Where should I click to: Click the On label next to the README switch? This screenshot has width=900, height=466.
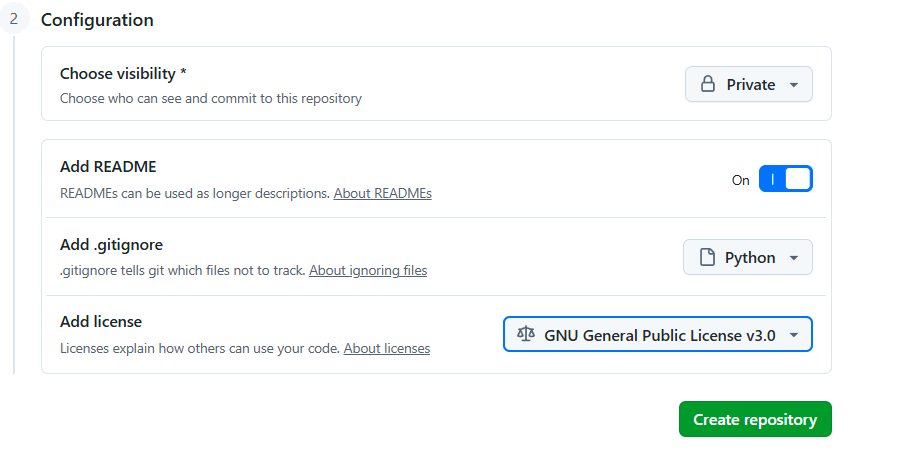pyautogui.click(x=740, y=180)
